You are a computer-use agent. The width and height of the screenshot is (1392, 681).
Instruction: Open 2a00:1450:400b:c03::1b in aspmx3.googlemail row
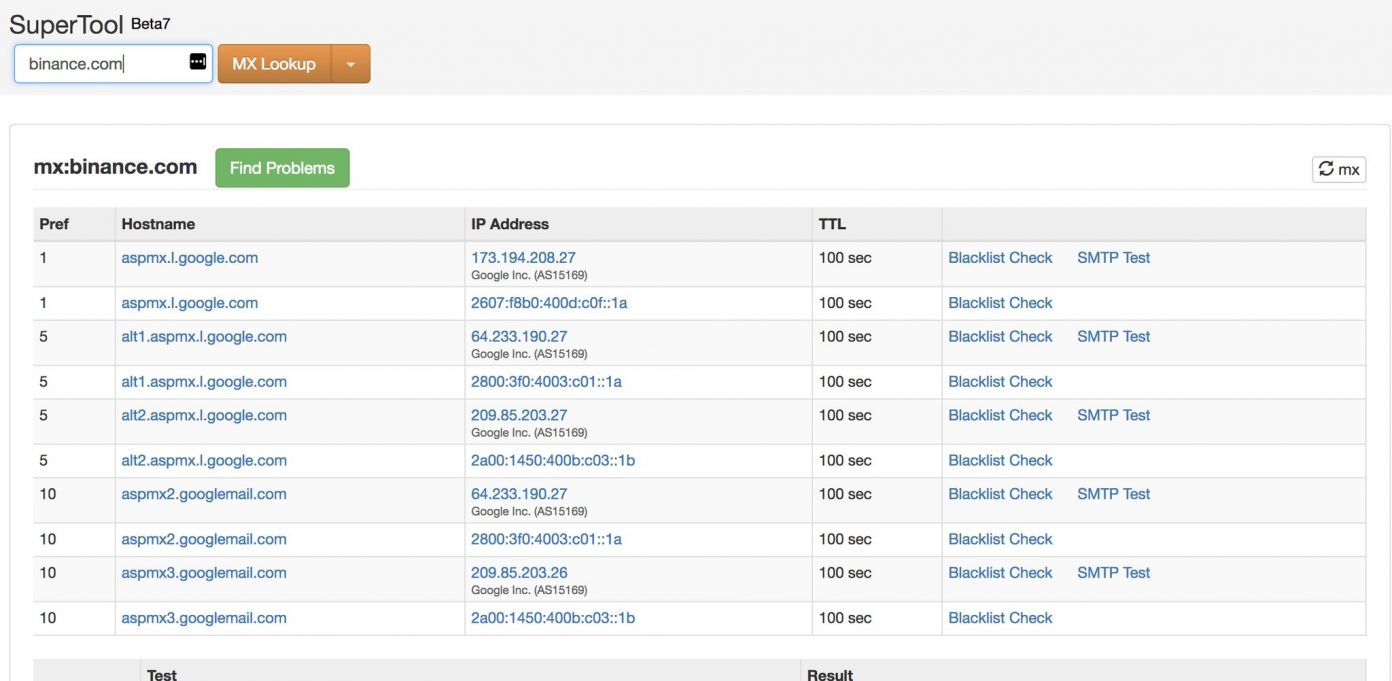[553, 618]
